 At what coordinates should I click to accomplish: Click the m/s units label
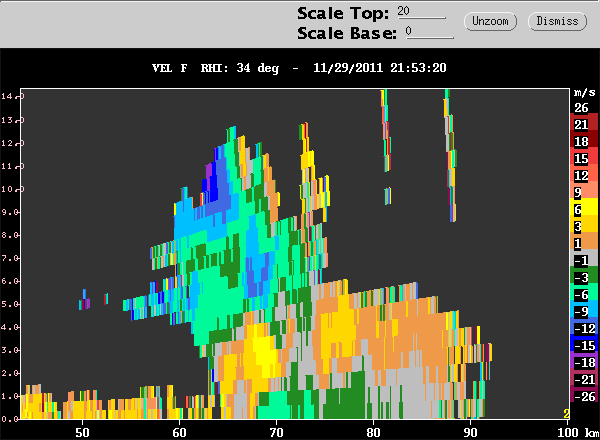[585, 92]
